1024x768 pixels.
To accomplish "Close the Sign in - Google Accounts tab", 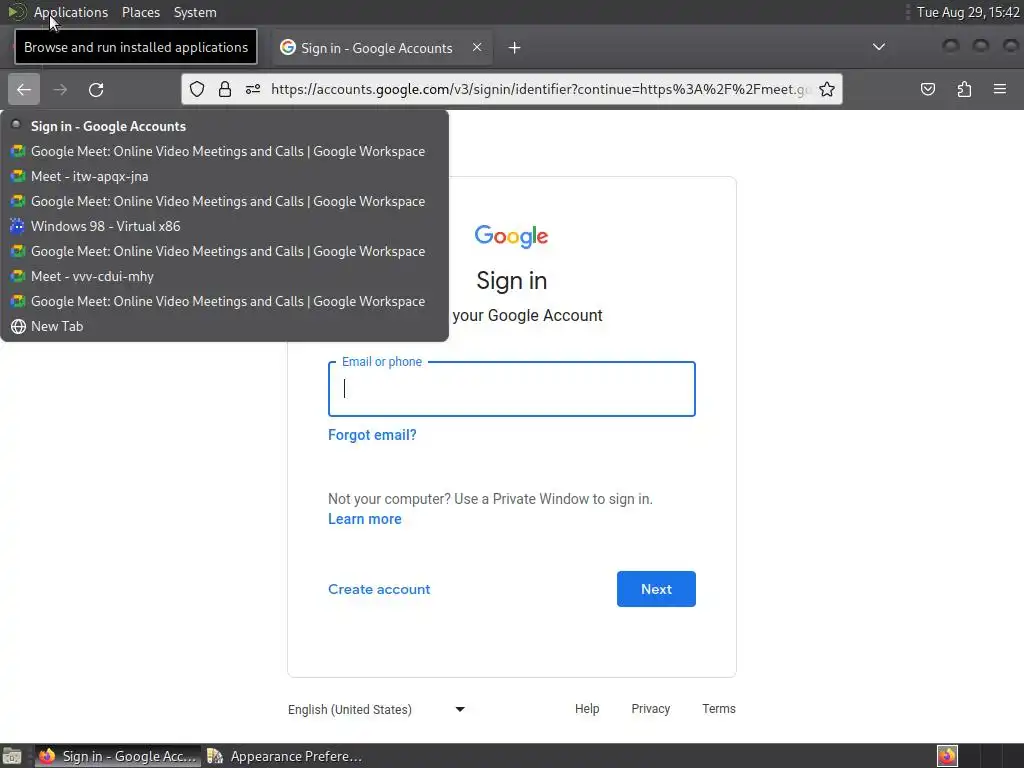I will [477, 47].
